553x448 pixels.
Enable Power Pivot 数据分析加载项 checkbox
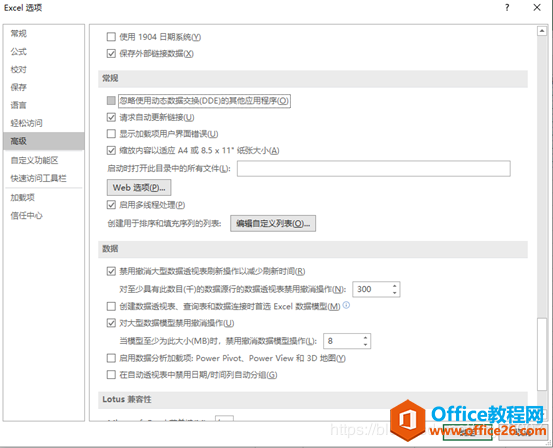tap(111, 358)
